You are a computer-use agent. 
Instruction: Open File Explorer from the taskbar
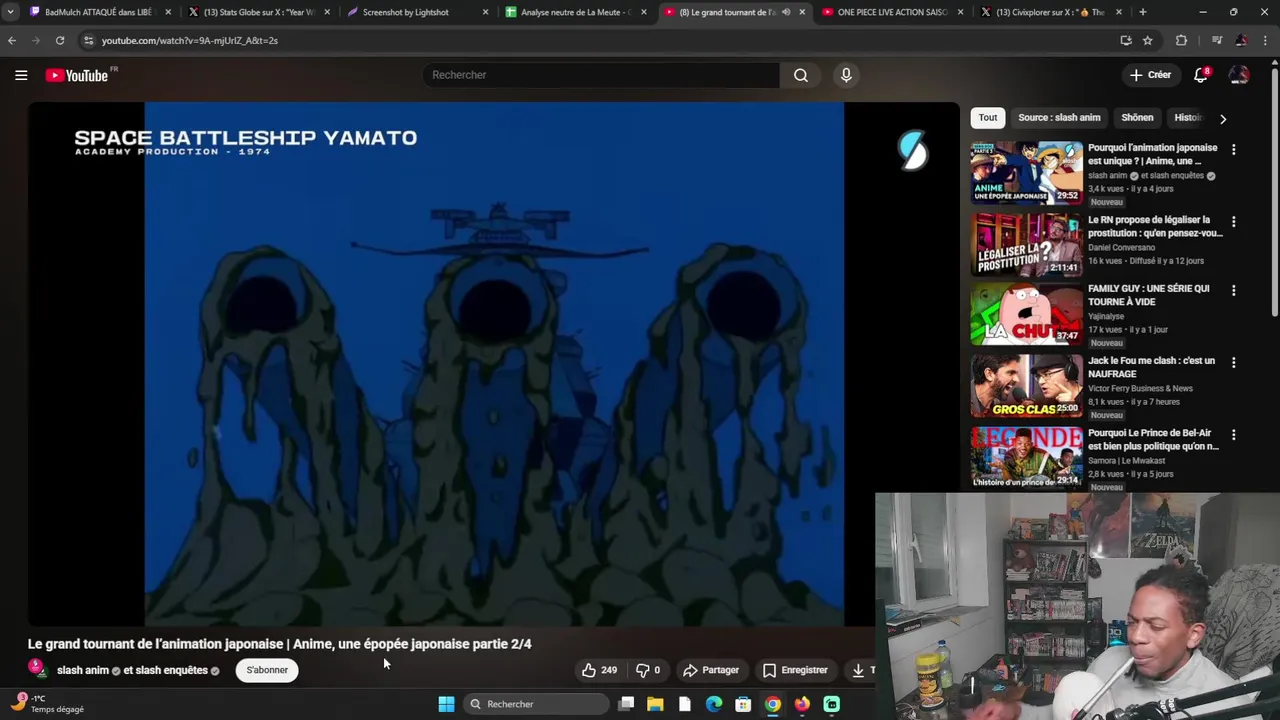655,704
